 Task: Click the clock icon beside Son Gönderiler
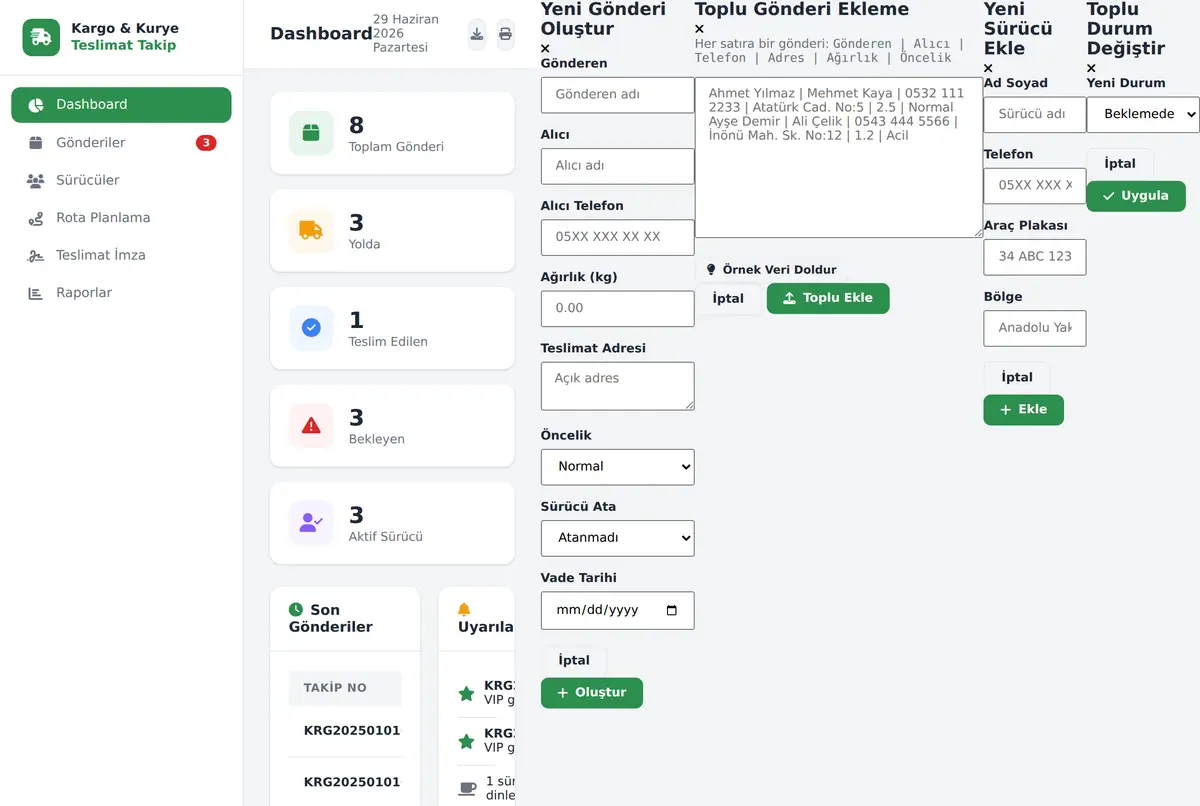click(x=296, y=609)
